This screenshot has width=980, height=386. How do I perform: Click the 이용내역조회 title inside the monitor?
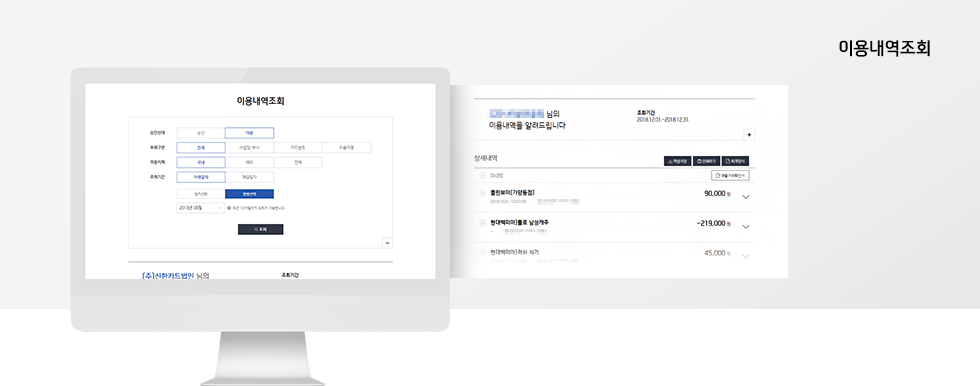(261, 101)
